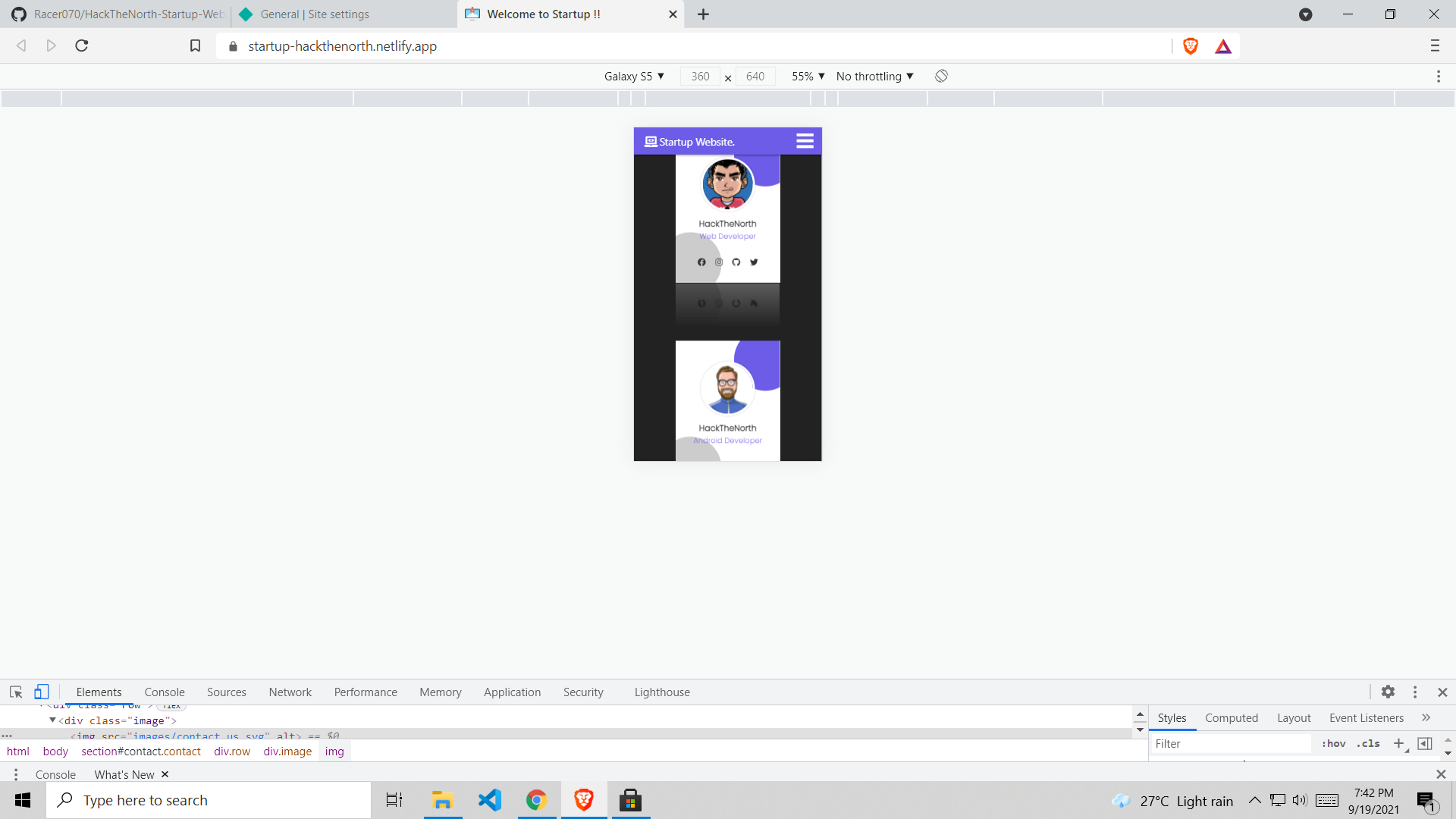Open hamburger menu on Startup Website
The width and height of the screenshot is (1456, 819).
(x=805, y=141)
